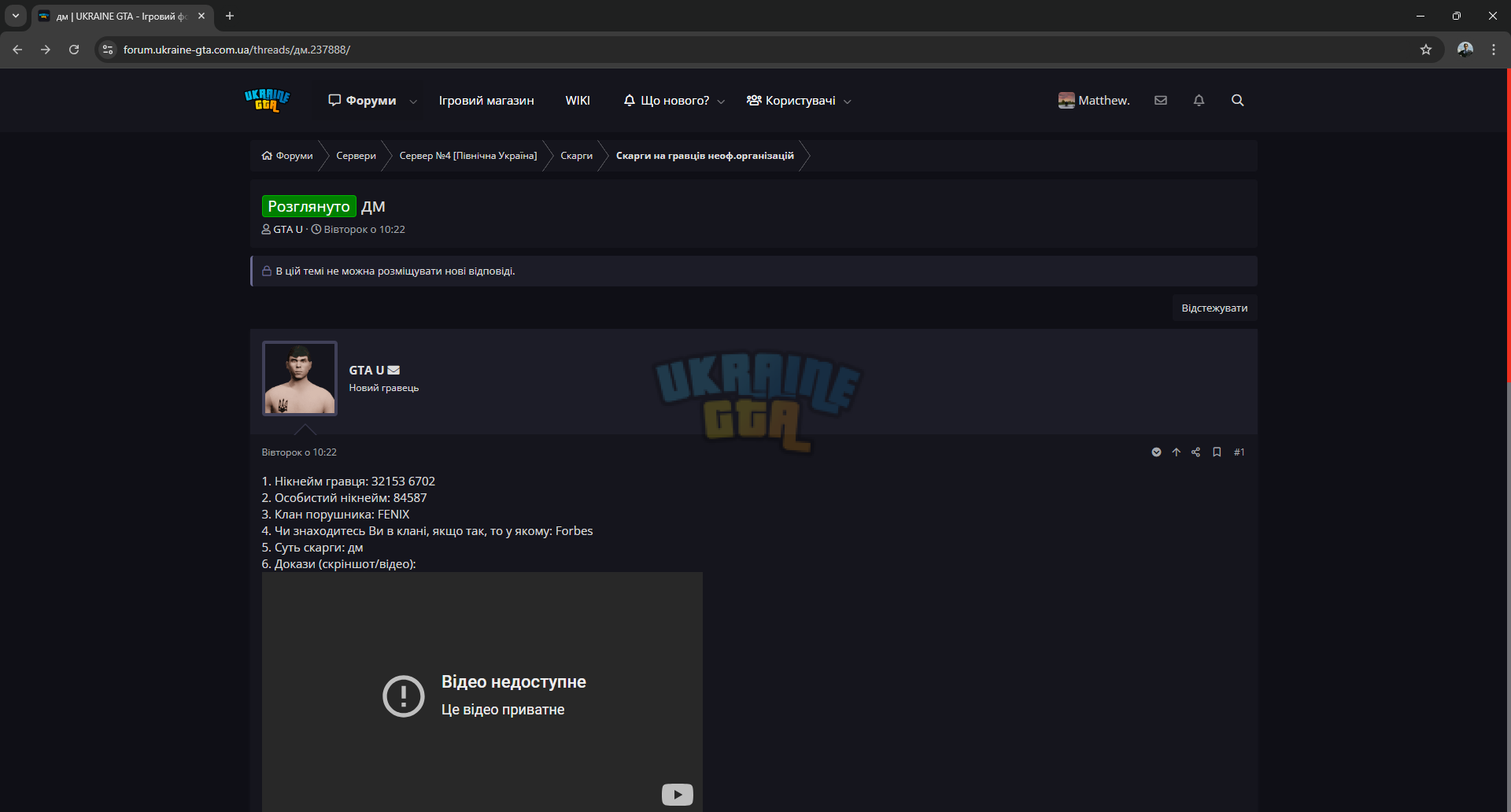The image size is (1511, 812).
Task: Click the up-arrow icon on post #1
Action: coord(1176,452)
